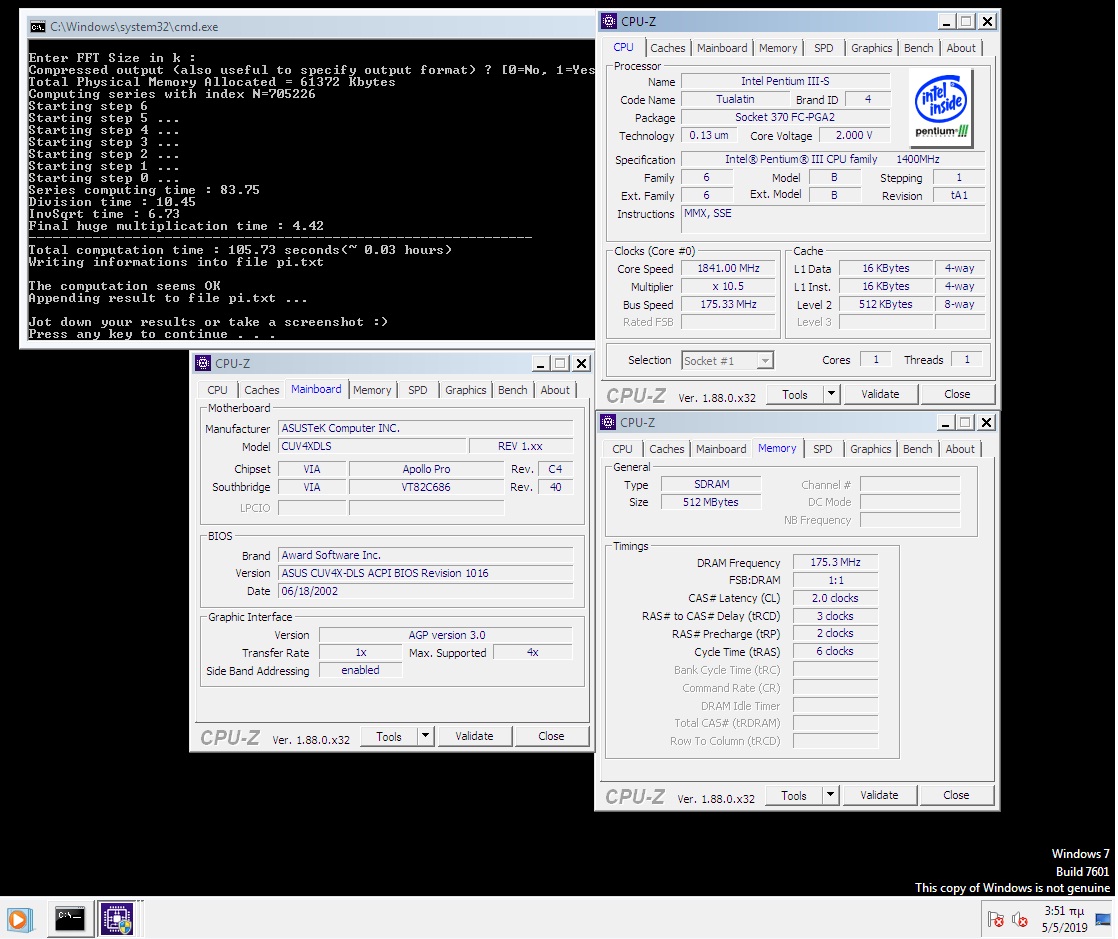The width and height of the screenshot is (1118, 939).
Task: Open the About tab in the CPU window
Action: [961, 48]
